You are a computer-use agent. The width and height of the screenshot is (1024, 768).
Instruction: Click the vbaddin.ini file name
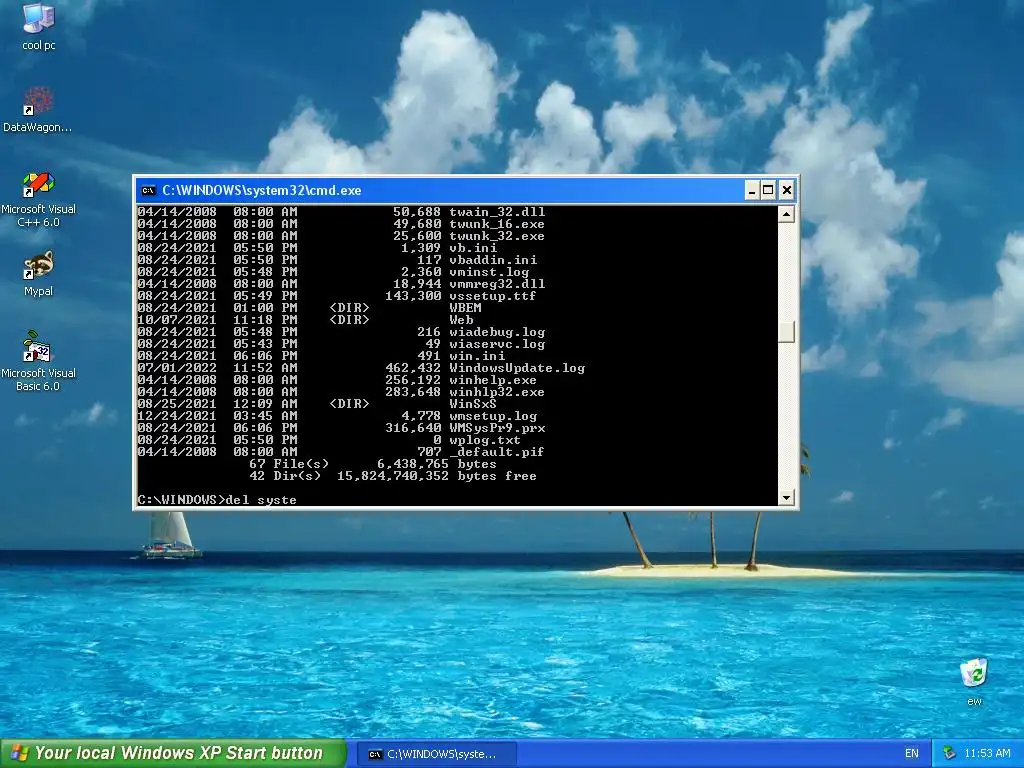pos(493,260)
